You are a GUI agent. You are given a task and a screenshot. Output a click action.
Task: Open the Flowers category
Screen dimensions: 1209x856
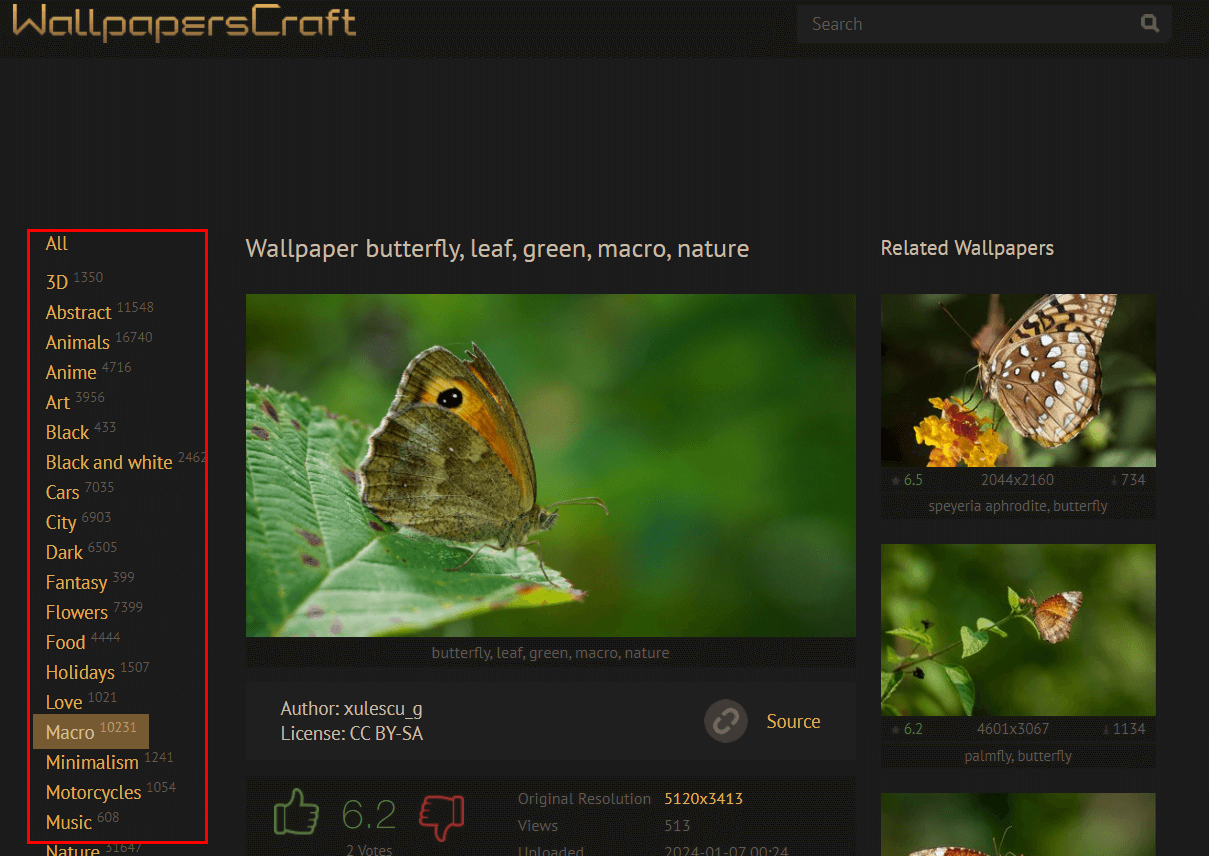(76, 612)
